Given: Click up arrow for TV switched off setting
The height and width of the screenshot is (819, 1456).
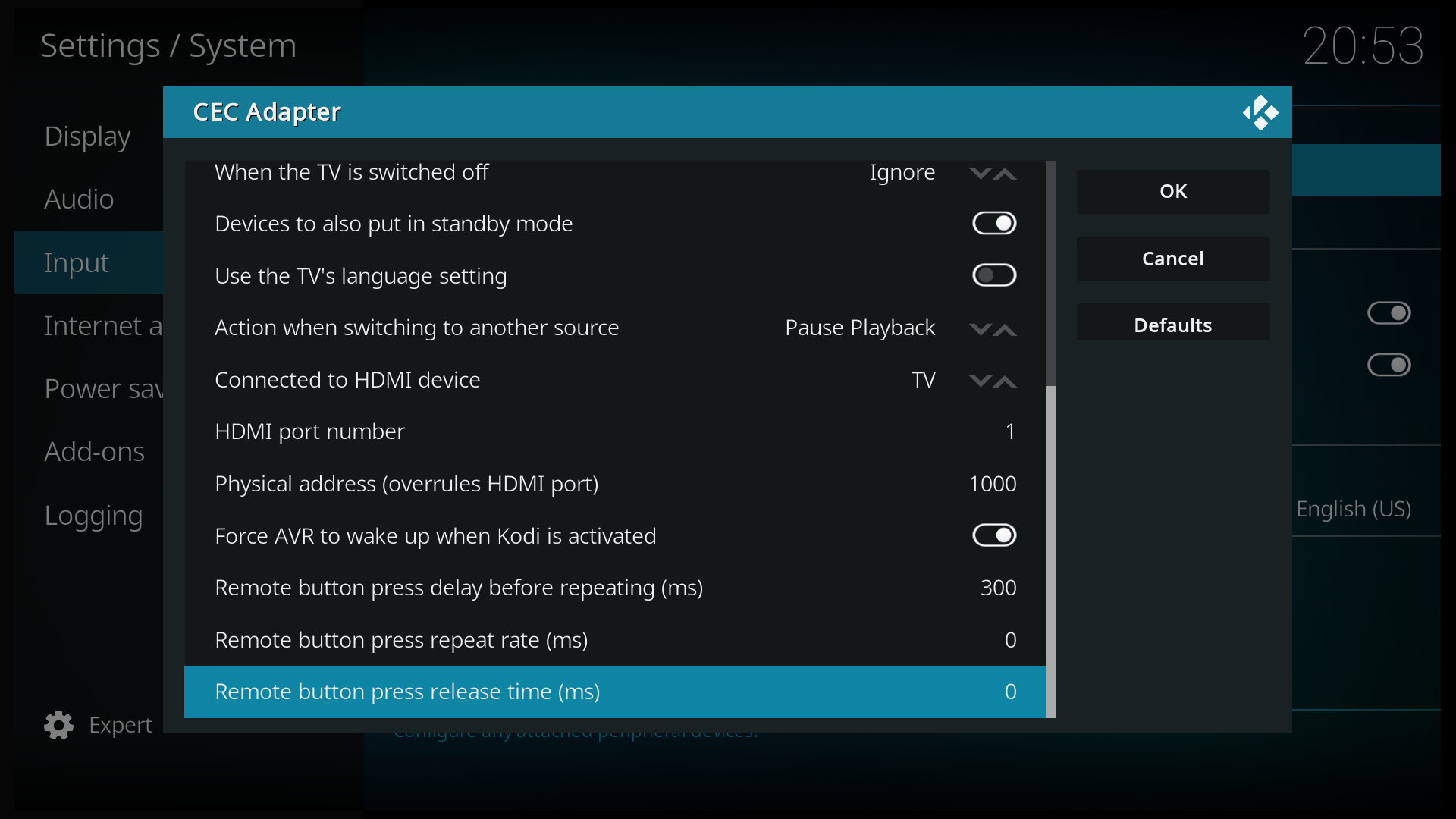Looking at the screenshot, I should click(1006, 174).
